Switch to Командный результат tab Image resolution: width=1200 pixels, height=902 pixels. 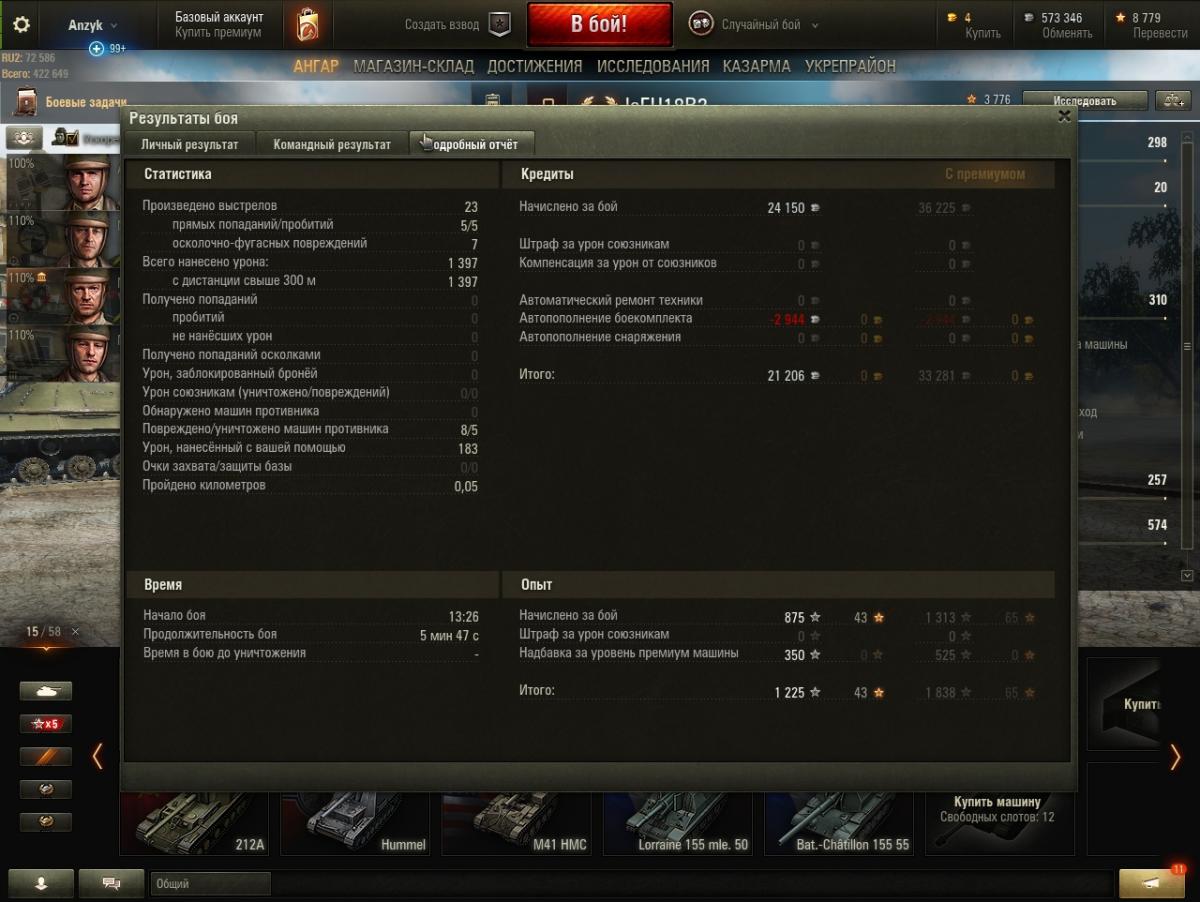[x=332, y=144]
